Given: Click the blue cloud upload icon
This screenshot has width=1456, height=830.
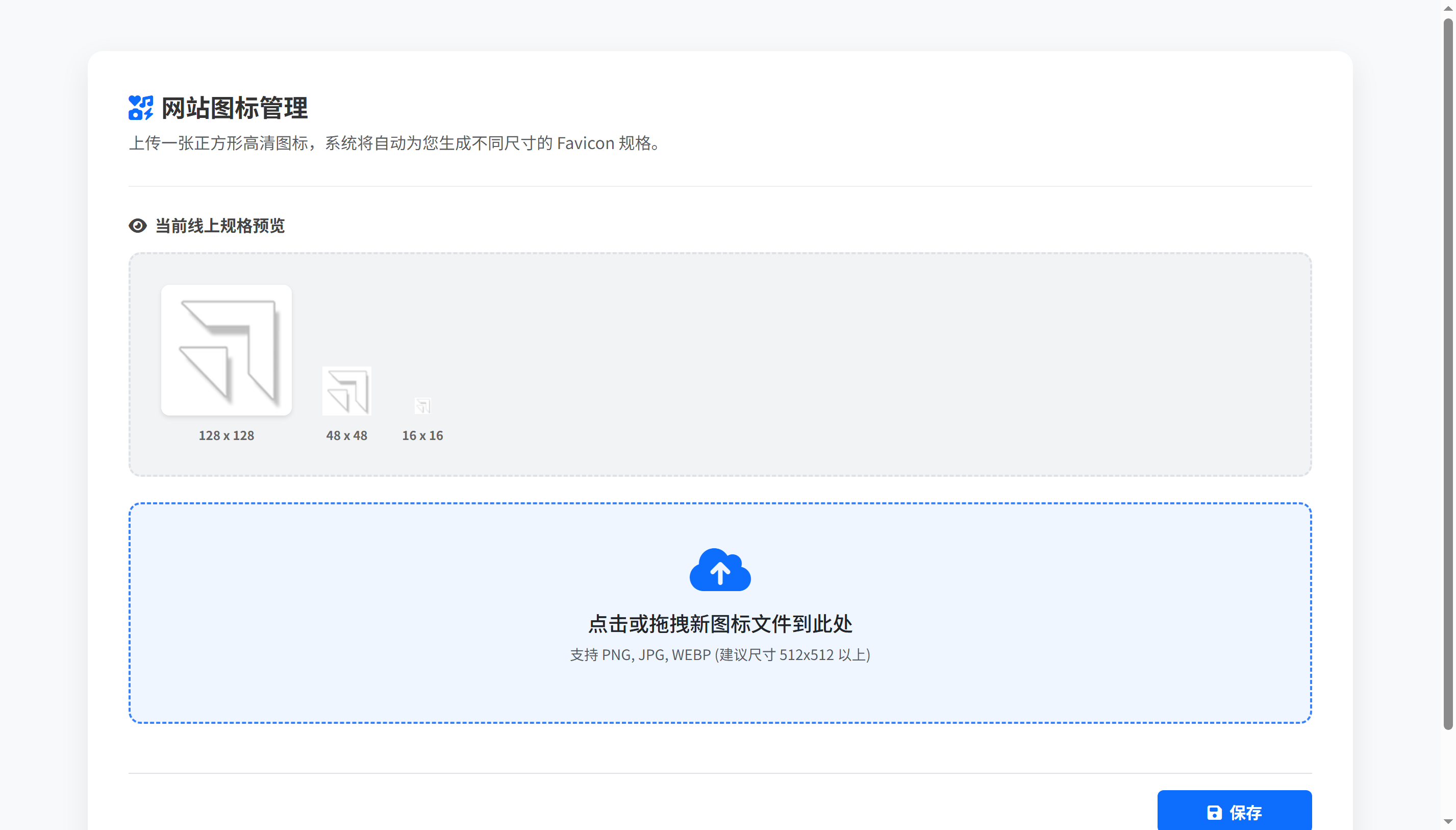Looking at the screenshot, I should (720, 570).
